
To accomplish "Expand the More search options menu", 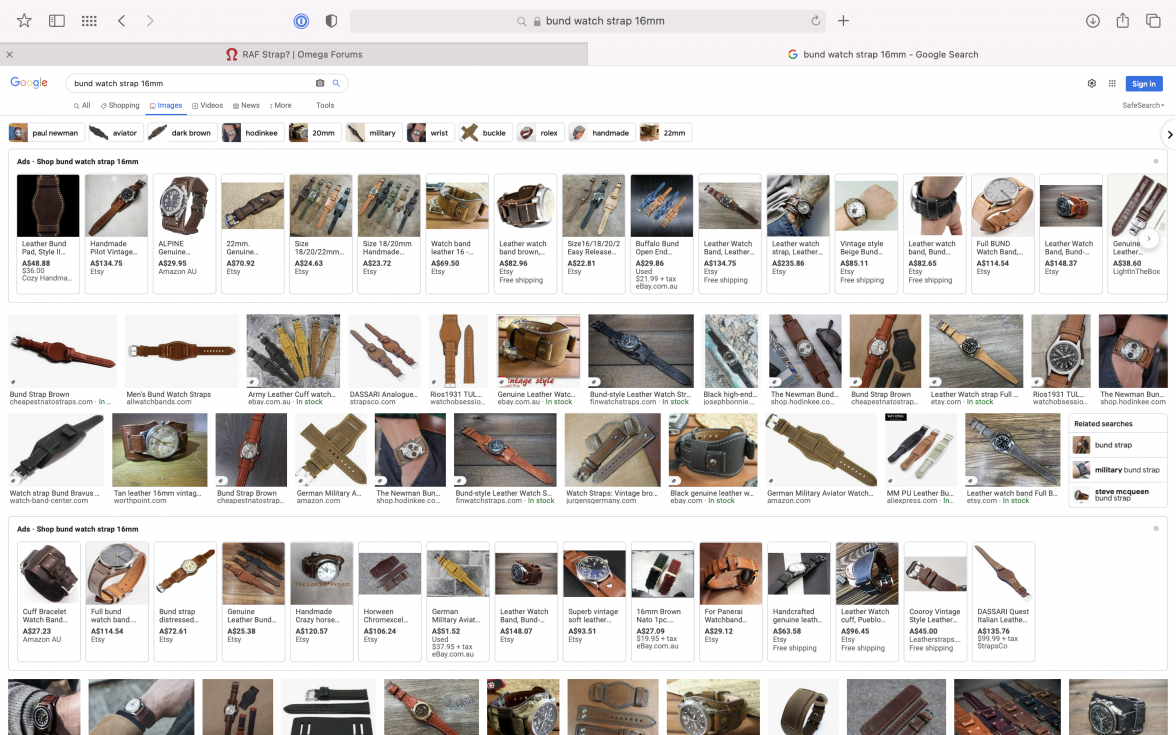I will (x=279, y=105).
